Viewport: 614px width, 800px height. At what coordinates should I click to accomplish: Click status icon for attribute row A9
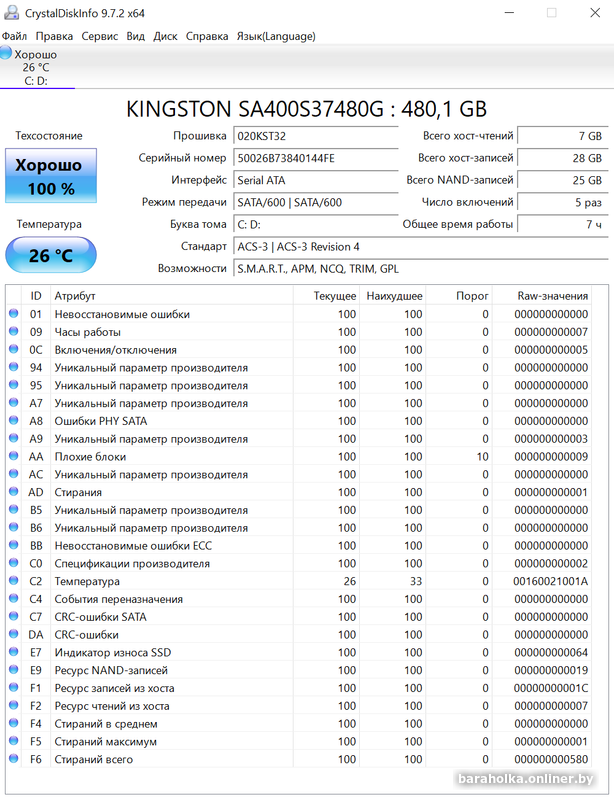click(x=14, y=438)
